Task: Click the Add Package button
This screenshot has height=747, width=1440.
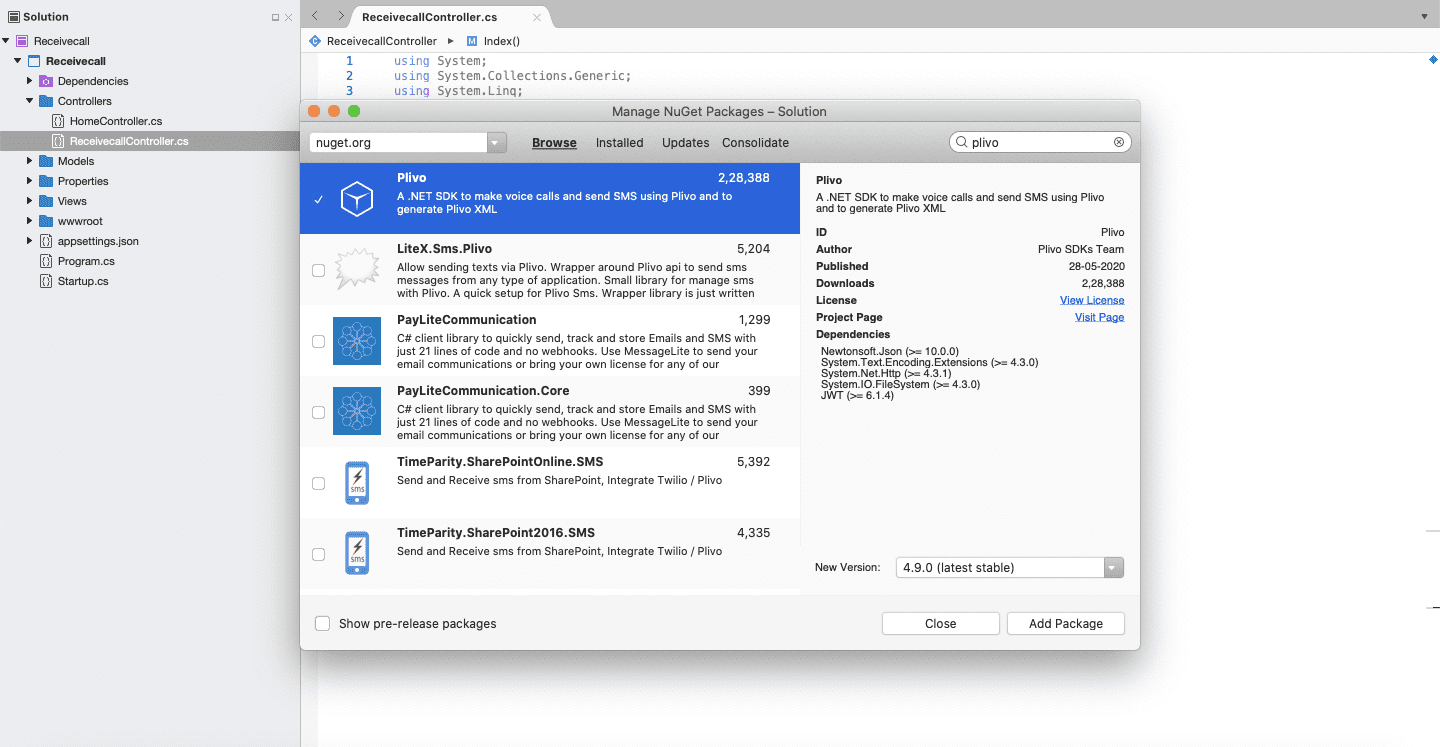Action: [1065, 623]
